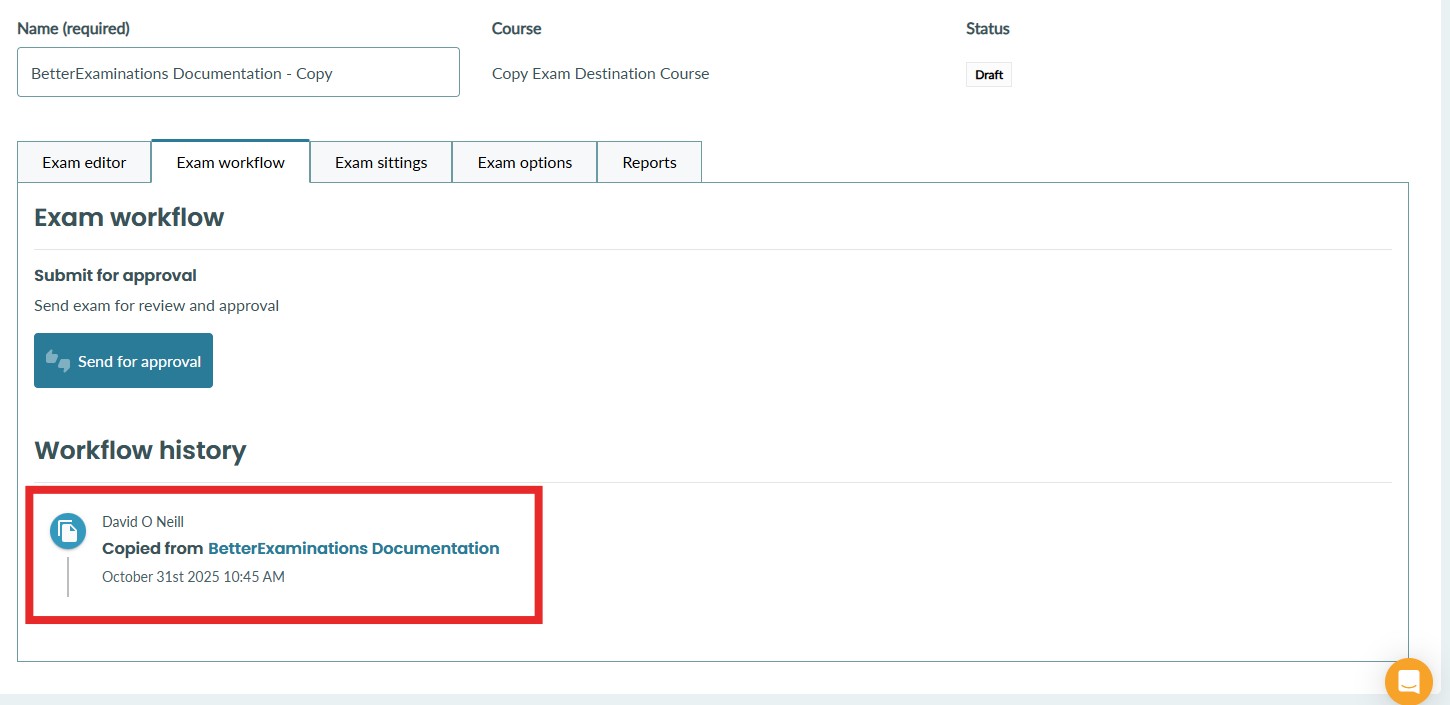Click the Workflow history heading

pos(140,451)
